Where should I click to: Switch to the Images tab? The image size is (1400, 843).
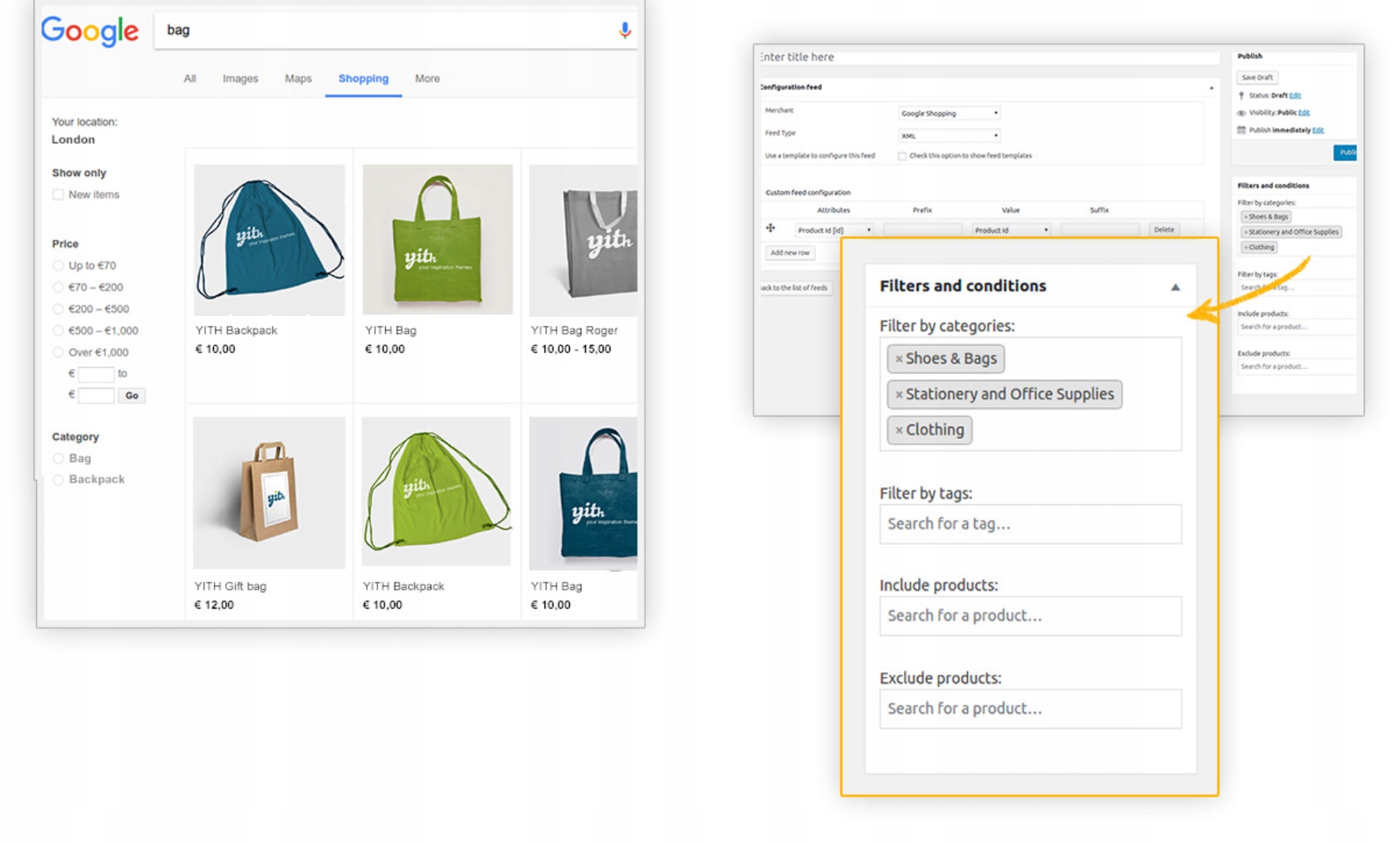pyautogui.click(x=240, y=78)
